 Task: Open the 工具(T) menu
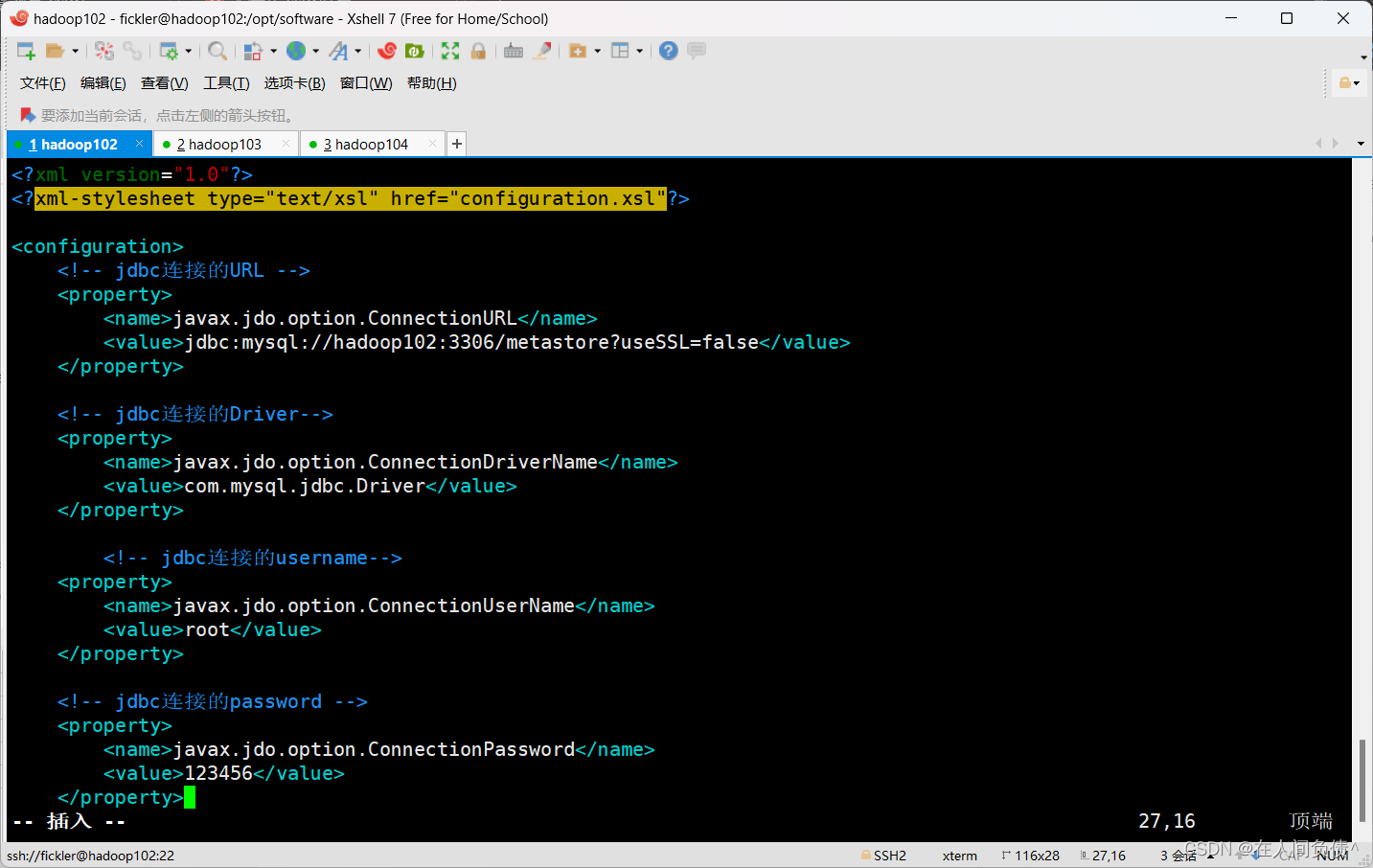click(x=226, y=83)
